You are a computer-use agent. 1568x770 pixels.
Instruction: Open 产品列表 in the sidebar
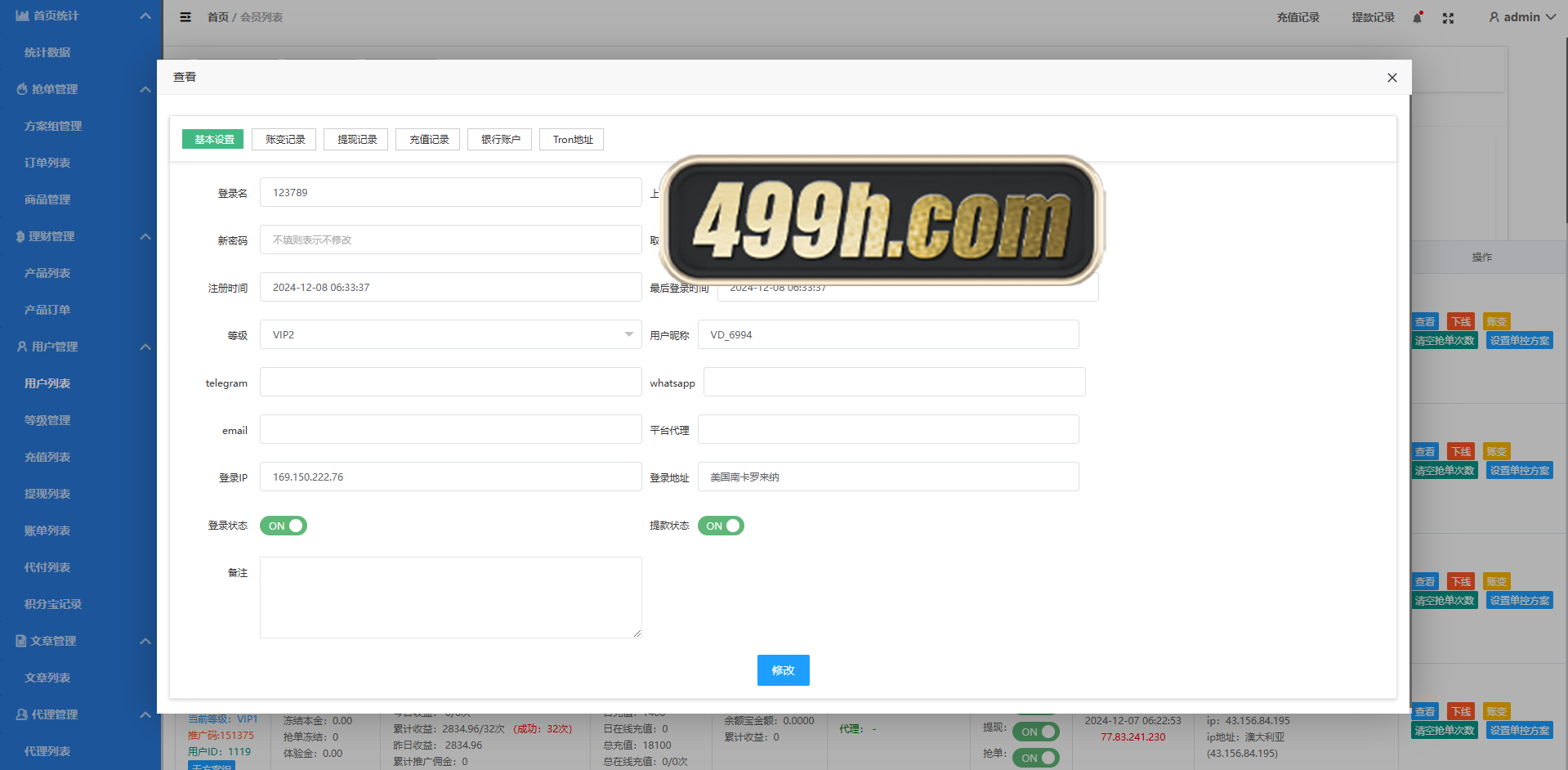[47, 273]
